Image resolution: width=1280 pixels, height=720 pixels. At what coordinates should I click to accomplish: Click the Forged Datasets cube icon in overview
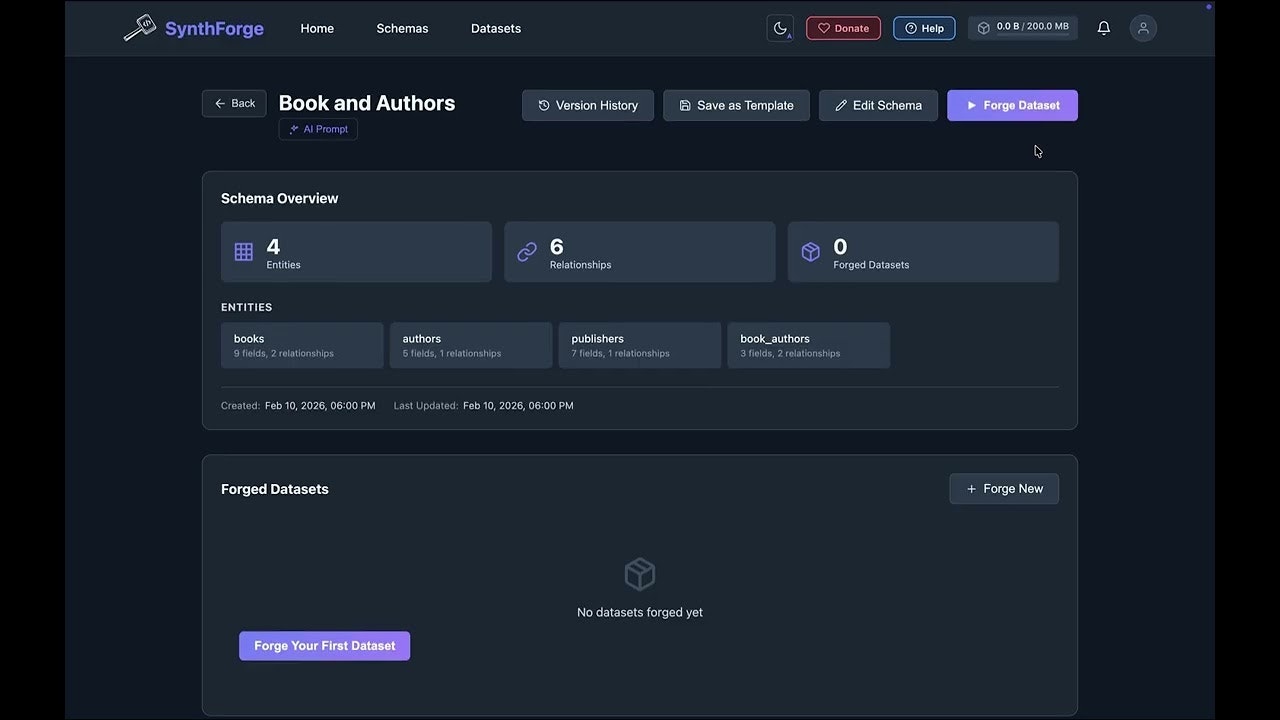coord(811,251)
